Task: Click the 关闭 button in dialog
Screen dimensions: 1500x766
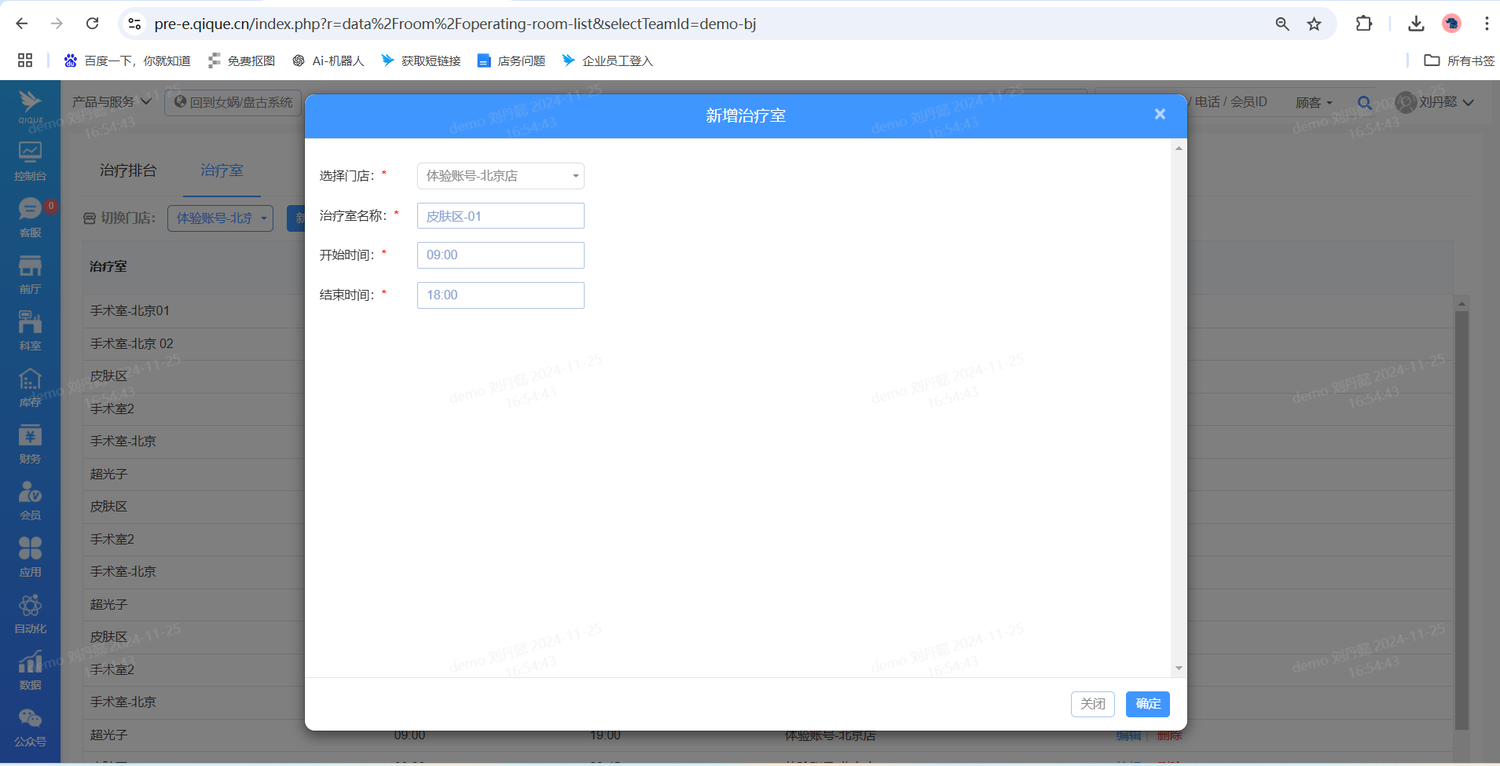Action: click(1092, 704)
